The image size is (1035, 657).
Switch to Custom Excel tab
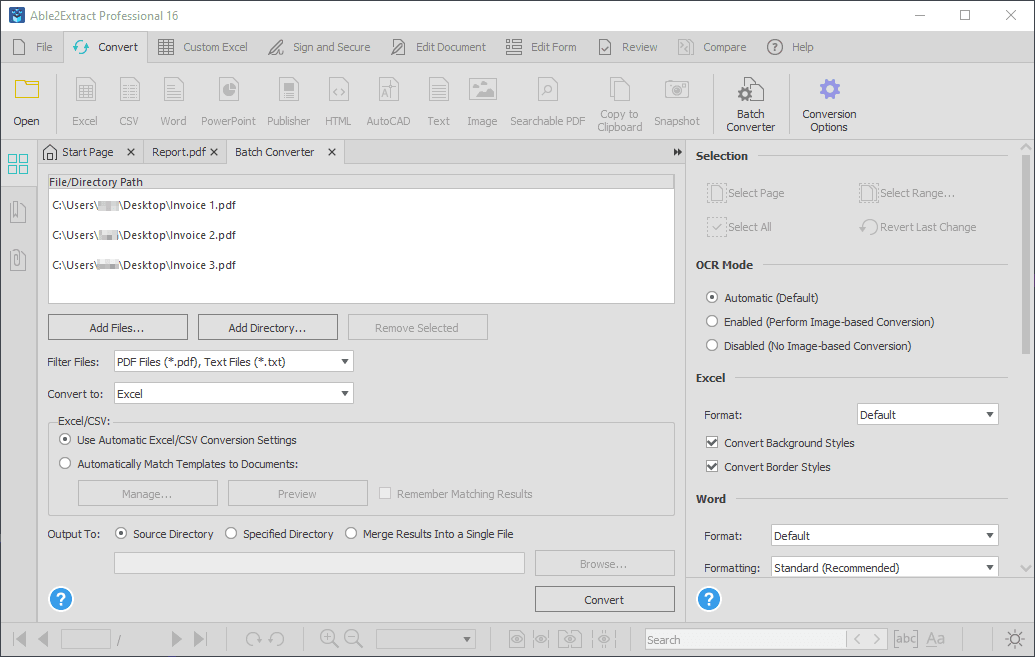click(203, 47)
